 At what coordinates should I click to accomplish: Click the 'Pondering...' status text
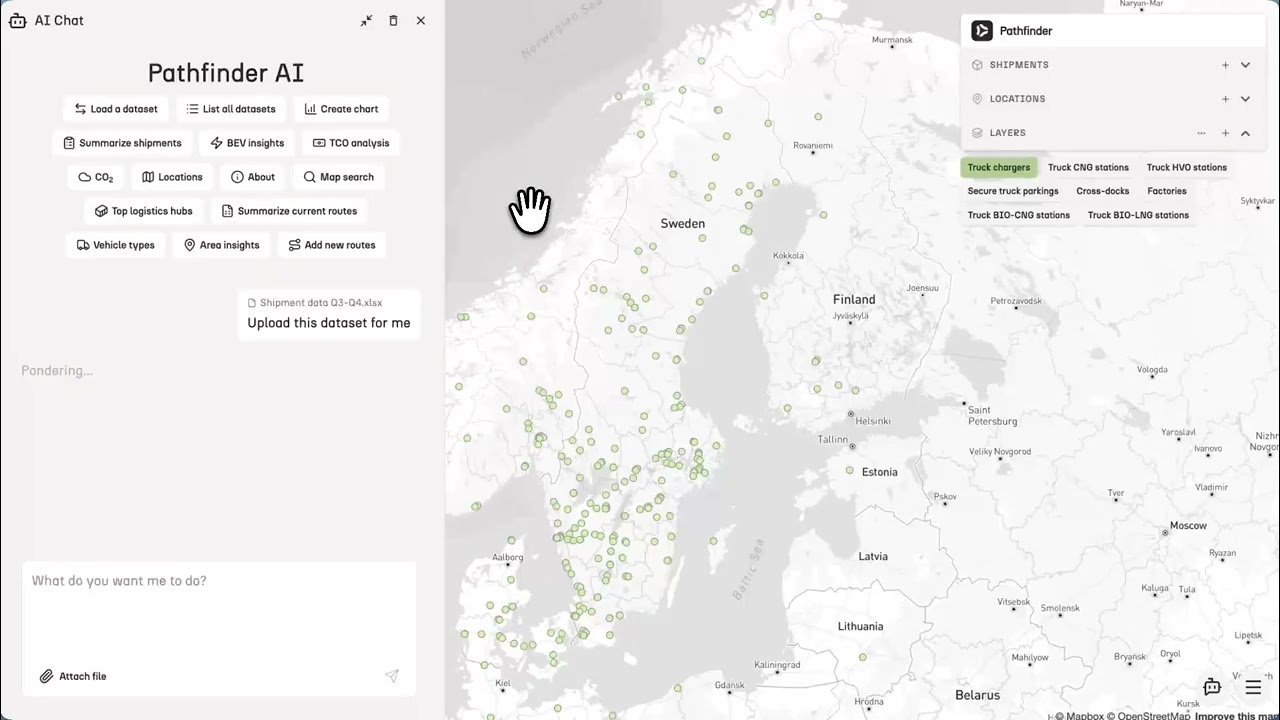tap(57, 370)
